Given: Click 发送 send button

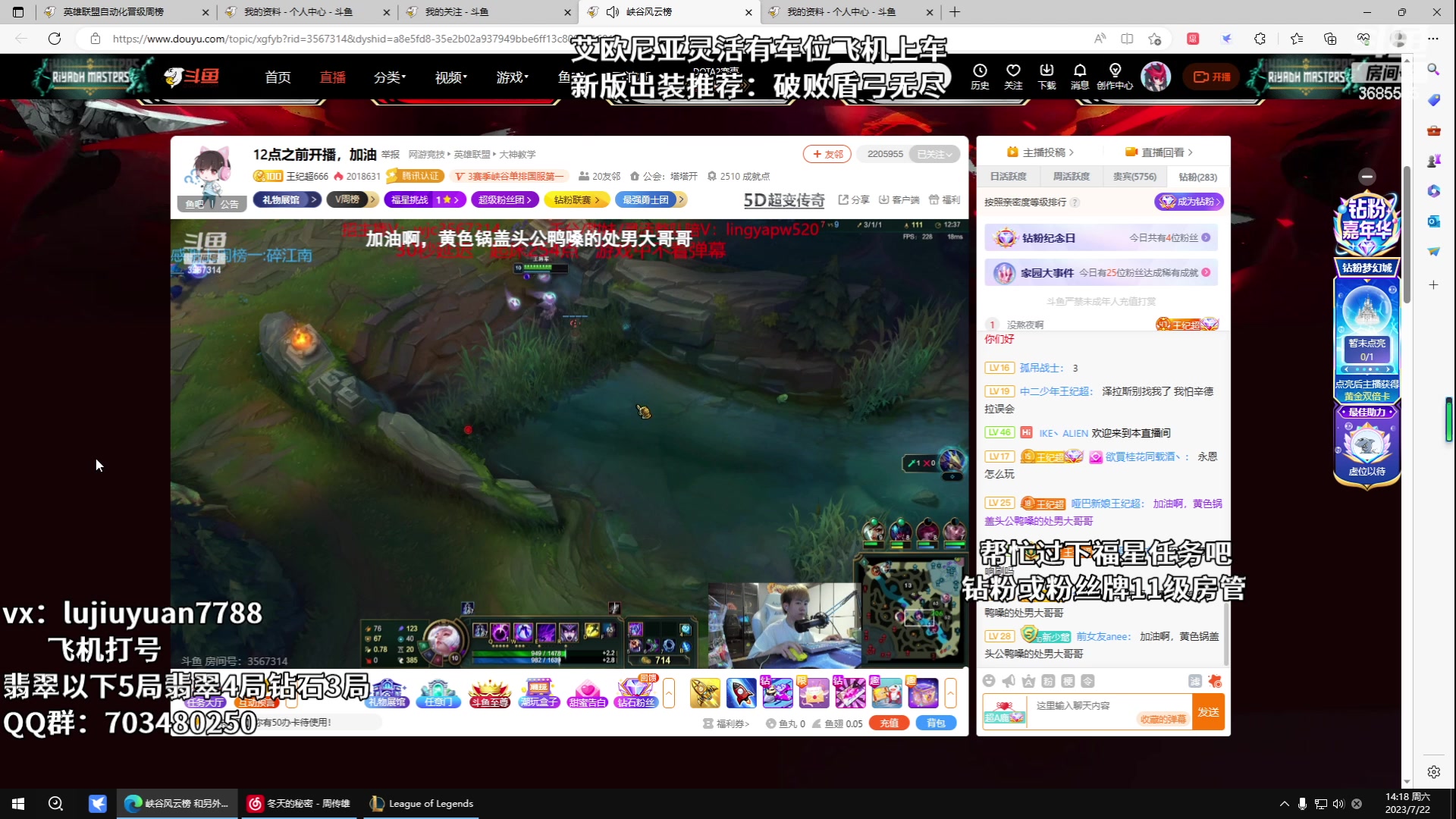Looking at the screenshot, I should pos(1208,712).
